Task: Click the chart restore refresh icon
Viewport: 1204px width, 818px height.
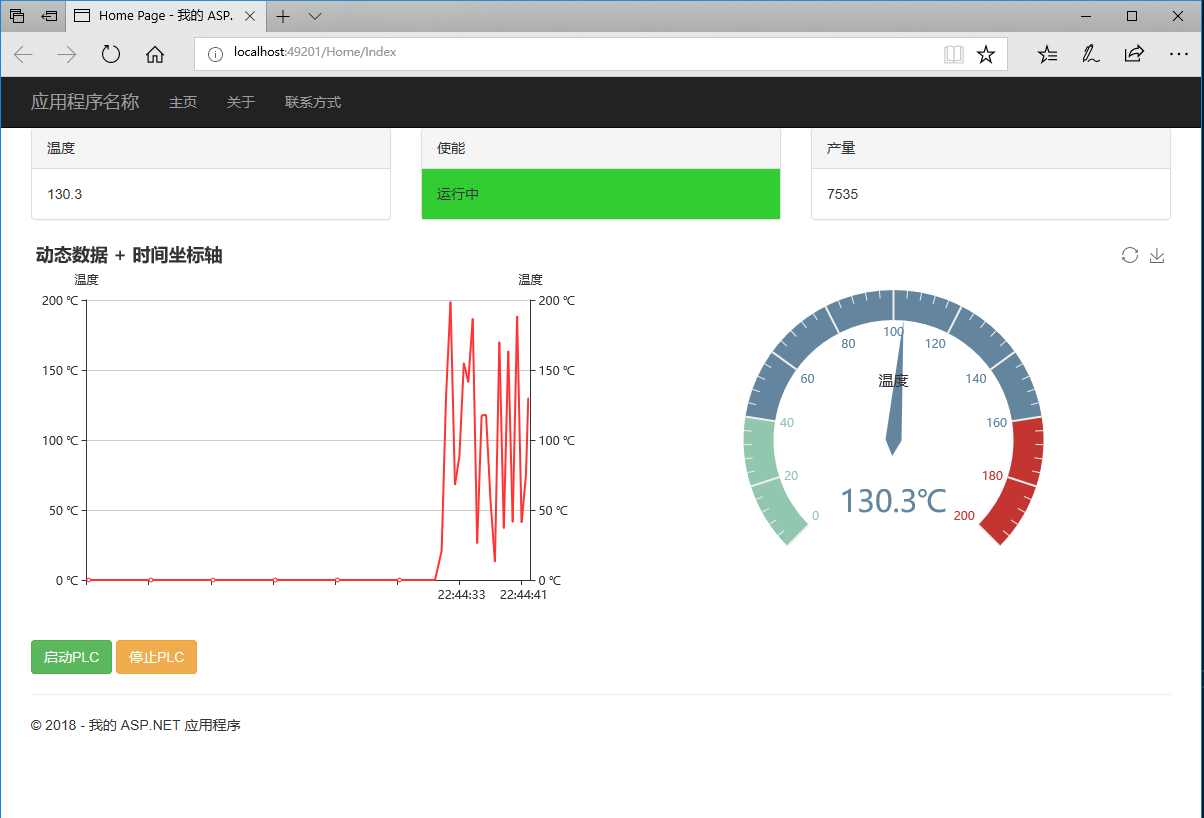Action: pos(1130,255)
